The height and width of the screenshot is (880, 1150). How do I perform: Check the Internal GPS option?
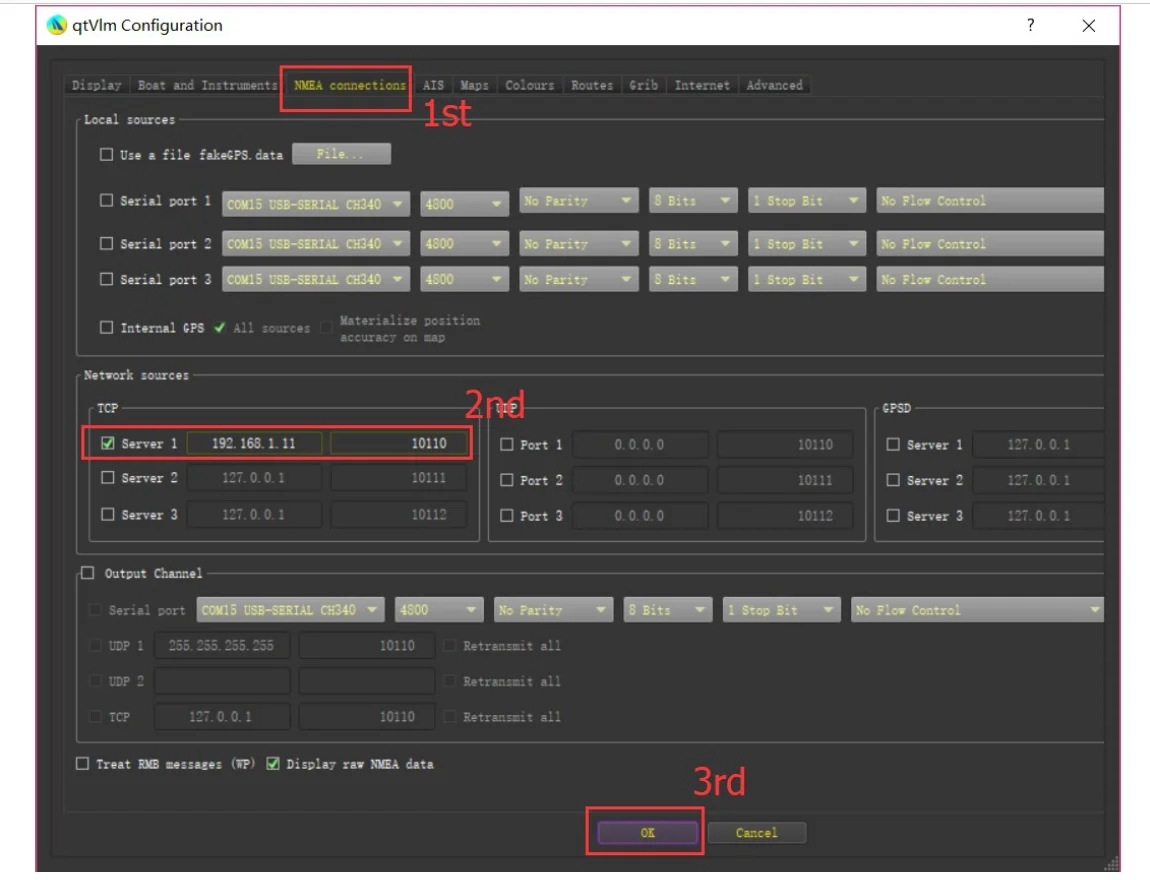point(107,328)
